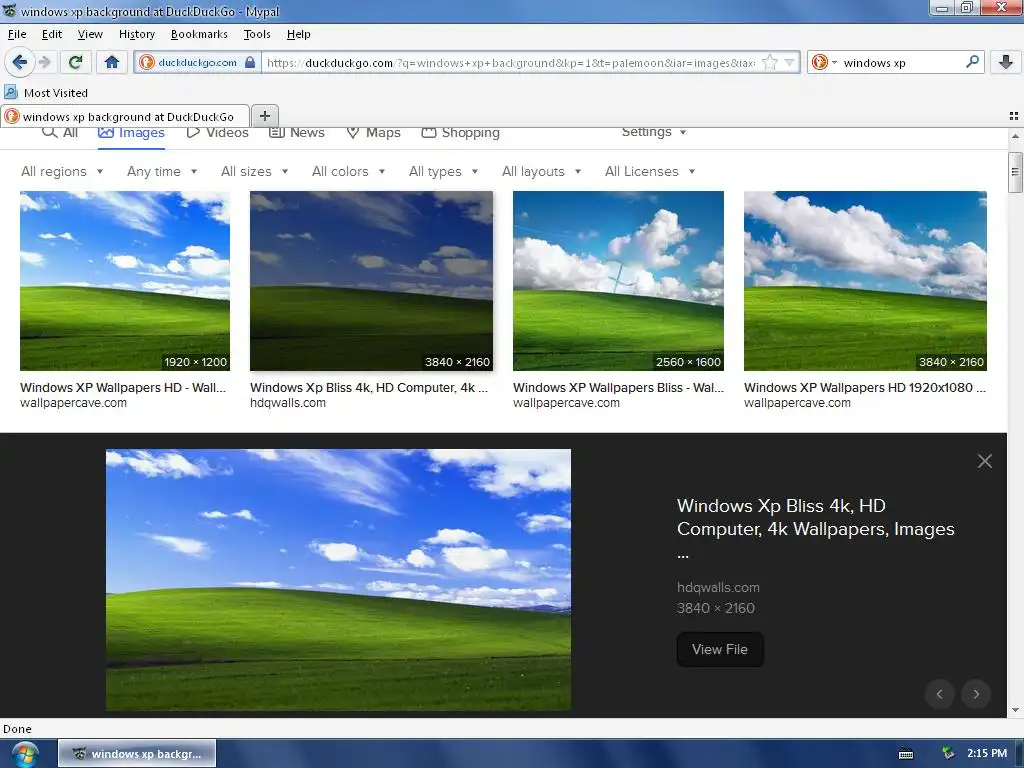This screenshot has height=768, width=1024.
Task: Click in the URL address field
Action: [x=511, y=63]
